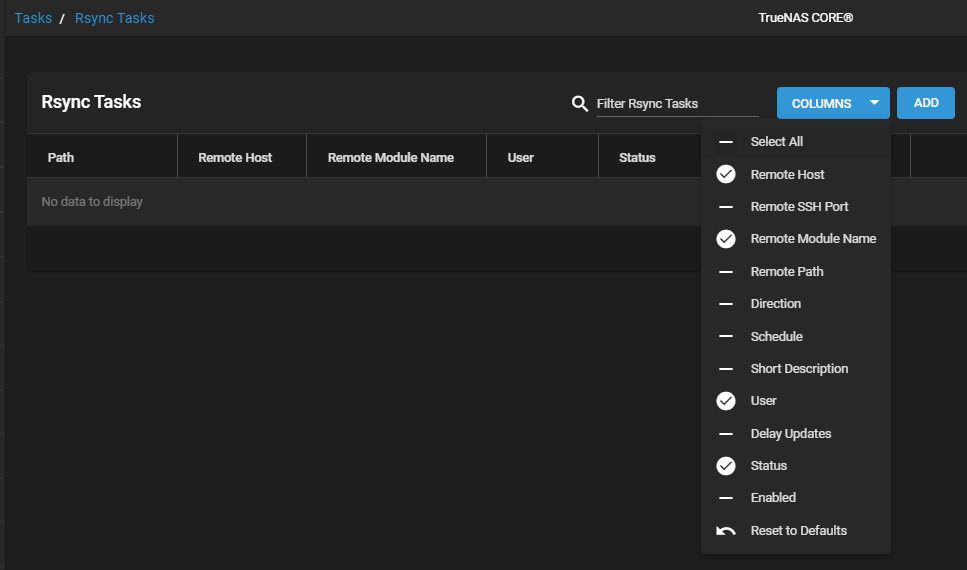967x570 pixels.
Task: Click the checkmark icon beside Remote Host
Action: point(726,175)
